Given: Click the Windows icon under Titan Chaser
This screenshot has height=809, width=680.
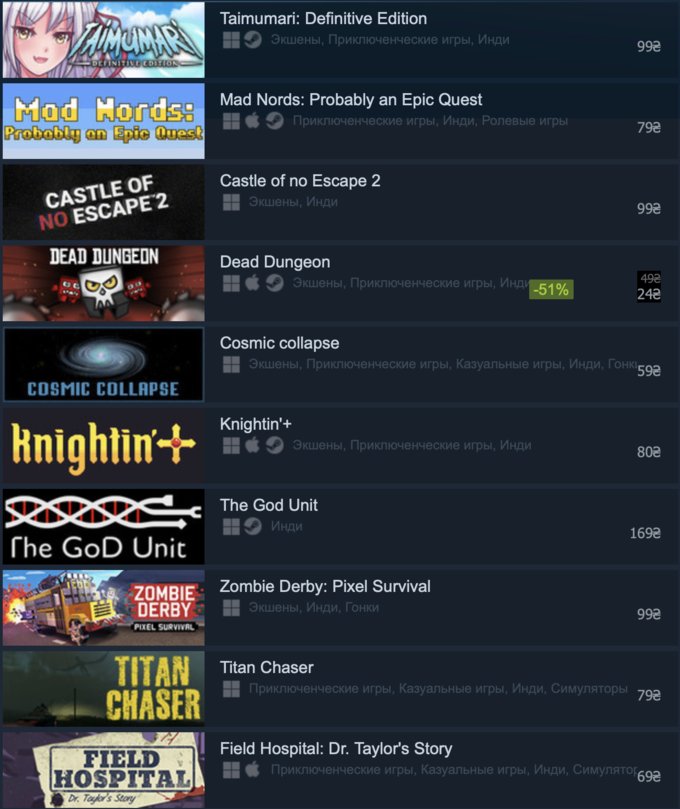Looking at the screenshot, I should pyautogui.click(x=231, y=688).
